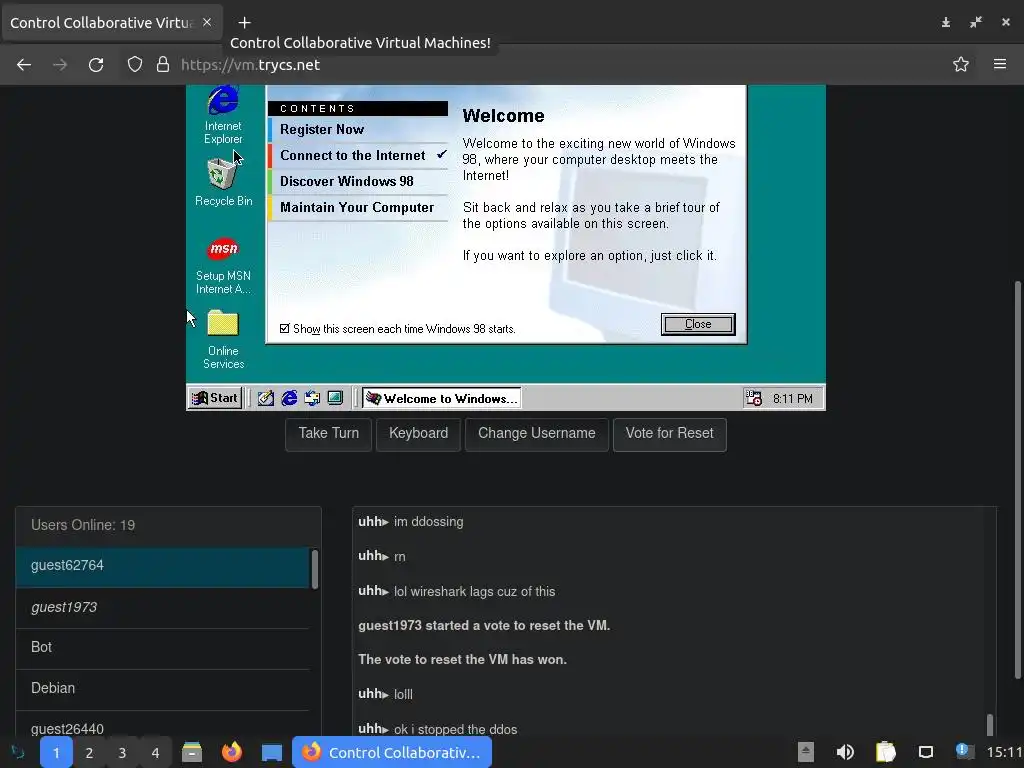Click Vote for Reset button
Image resolution: width=1024 pixels, height=768 pixels.
669,434
